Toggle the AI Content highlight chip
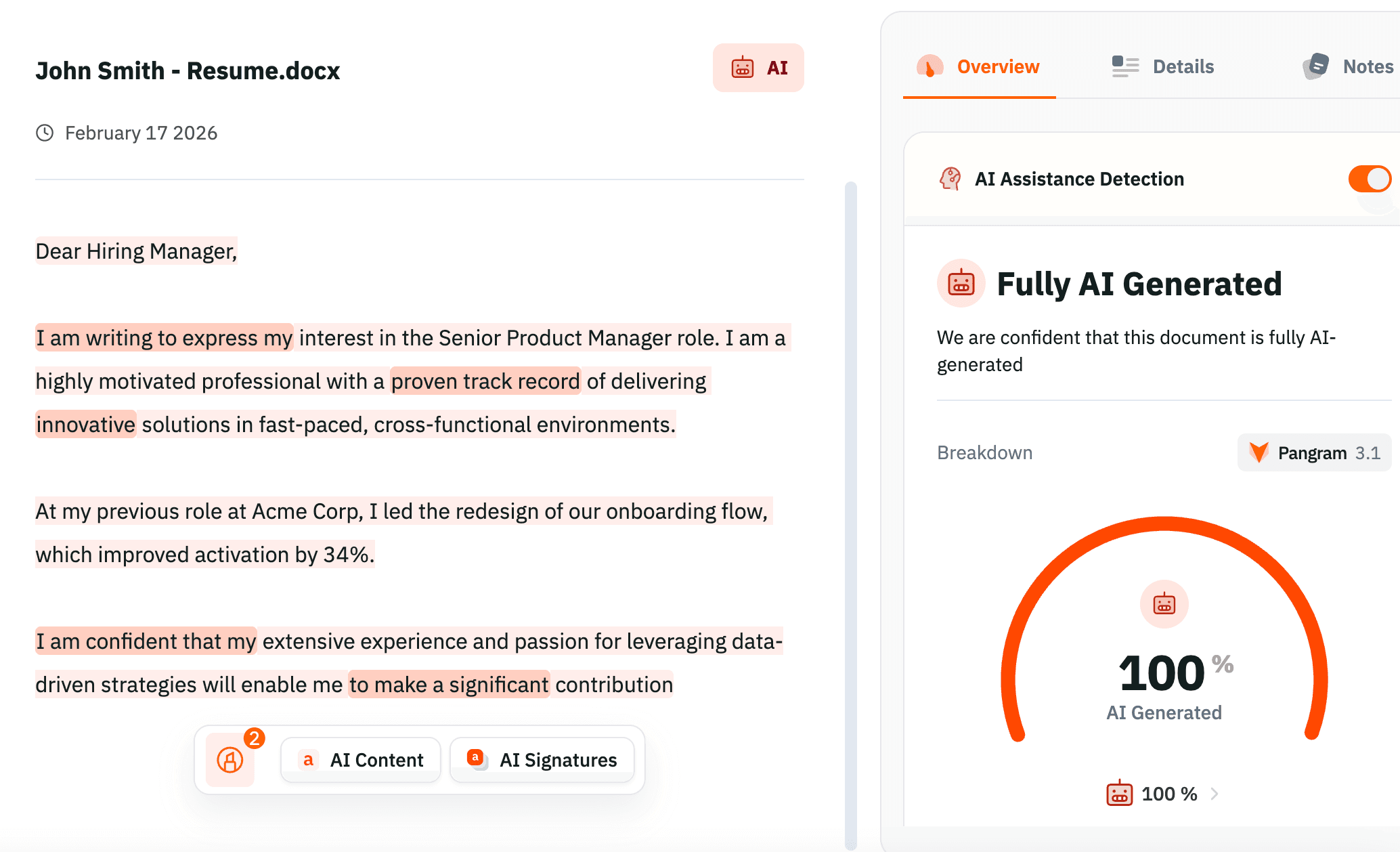This screenshot has height=852, width=1400. click(x=360, y=759)
